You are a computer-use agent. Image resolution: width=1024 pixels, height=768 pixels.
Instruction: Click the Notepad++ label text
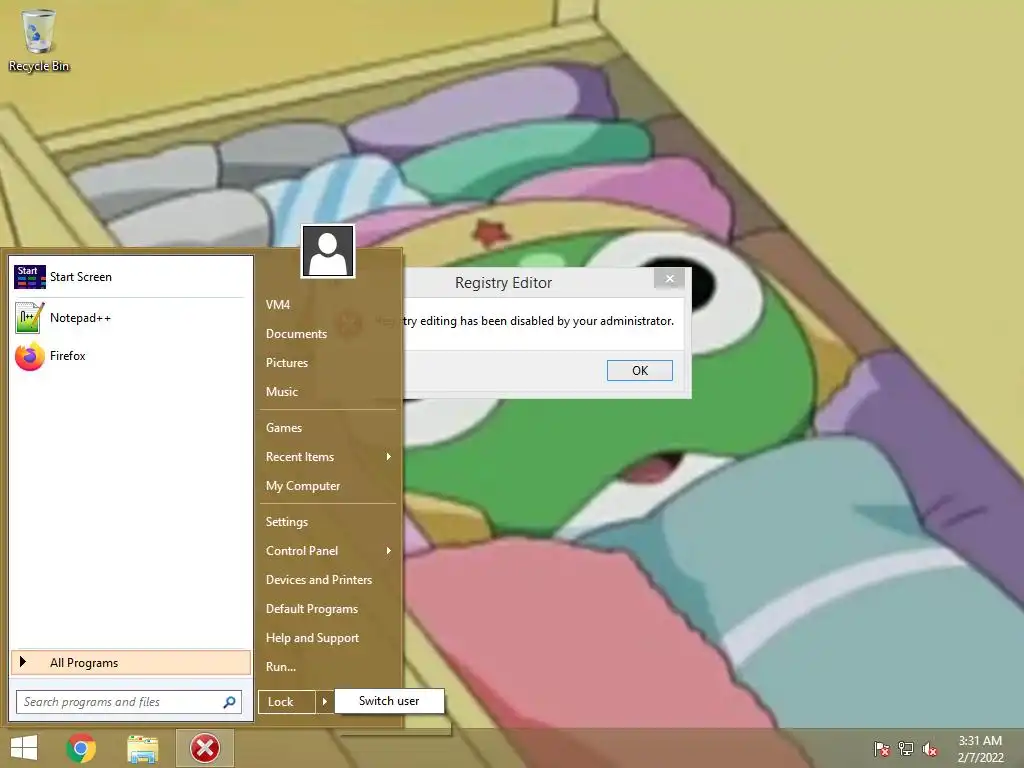coord(80,318)
